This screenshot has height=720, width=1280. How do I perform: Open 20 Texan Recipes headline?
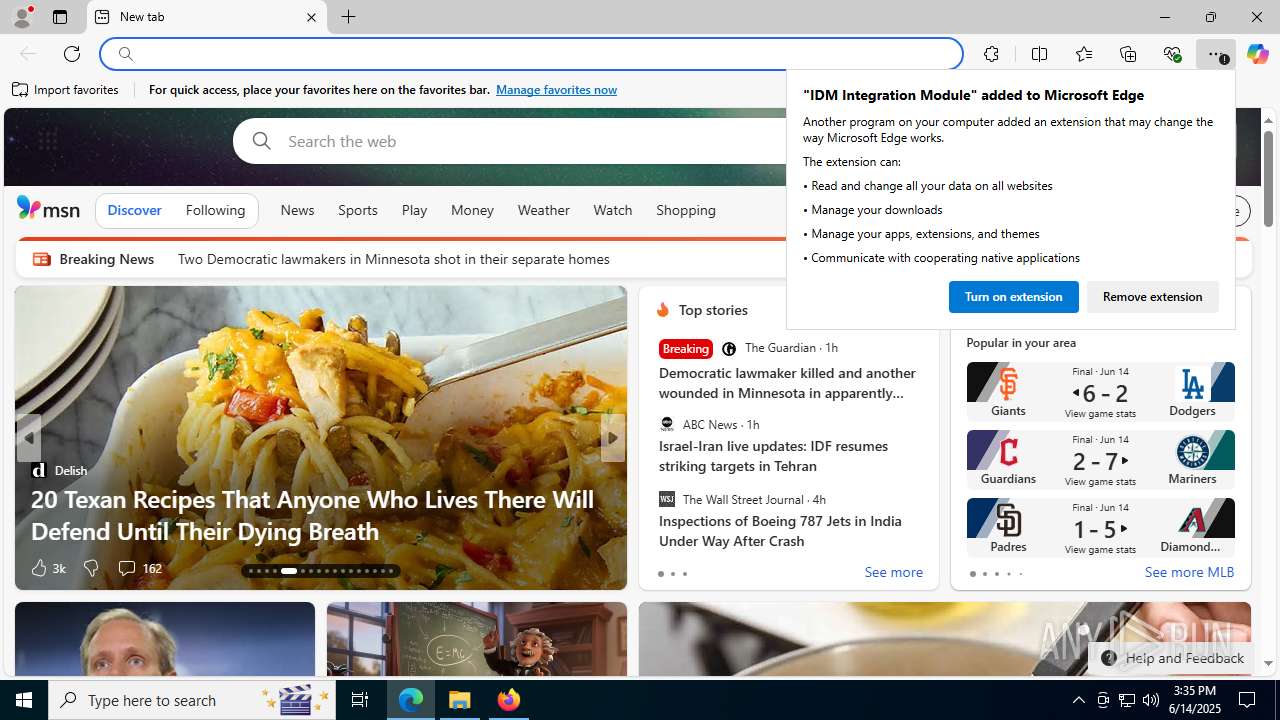[312, 515]
